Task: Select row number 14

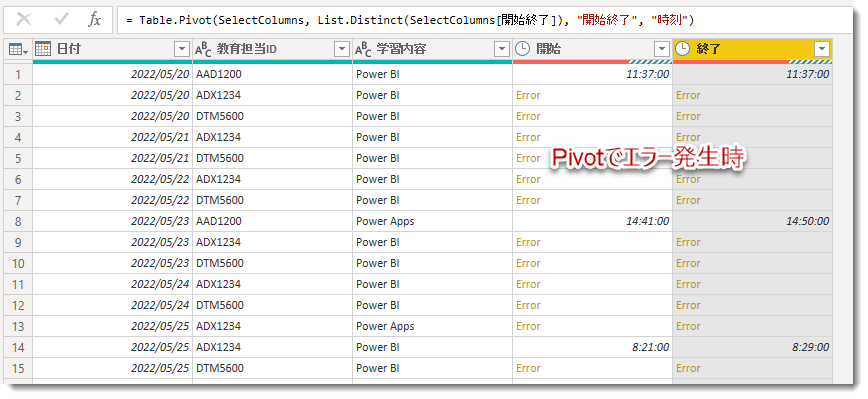Action: point(18,348)
